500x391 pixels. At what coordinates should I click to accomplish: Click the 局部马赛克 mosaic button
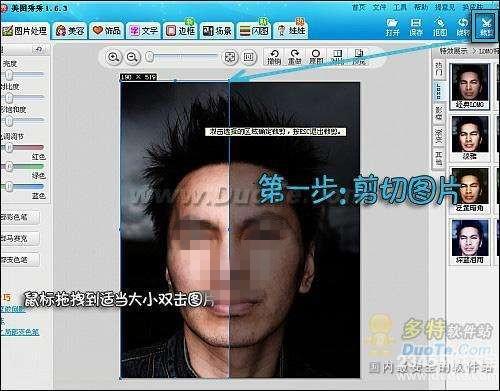tap(20, 239)
